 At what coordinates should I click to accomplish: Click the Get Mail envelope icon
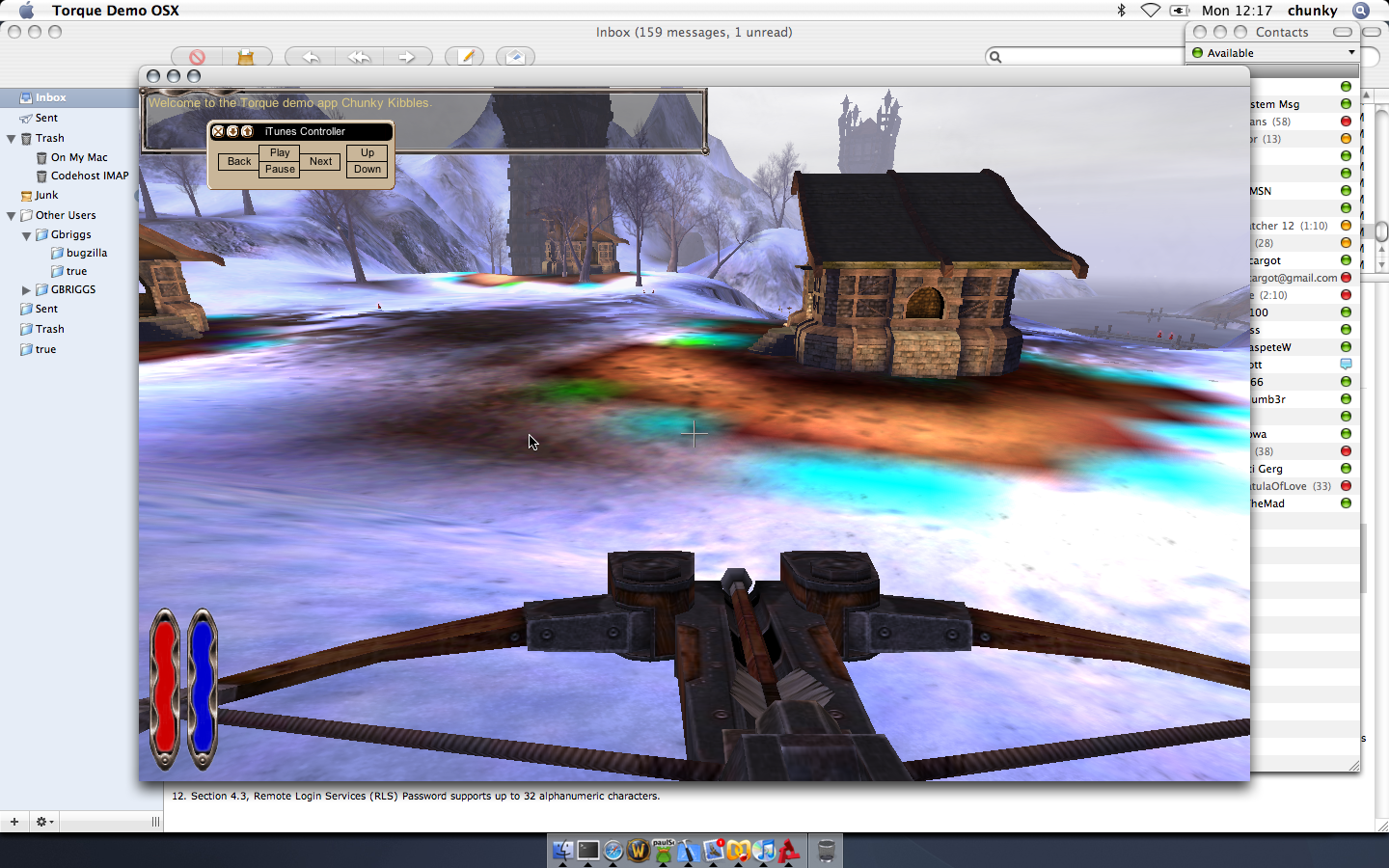515,57
